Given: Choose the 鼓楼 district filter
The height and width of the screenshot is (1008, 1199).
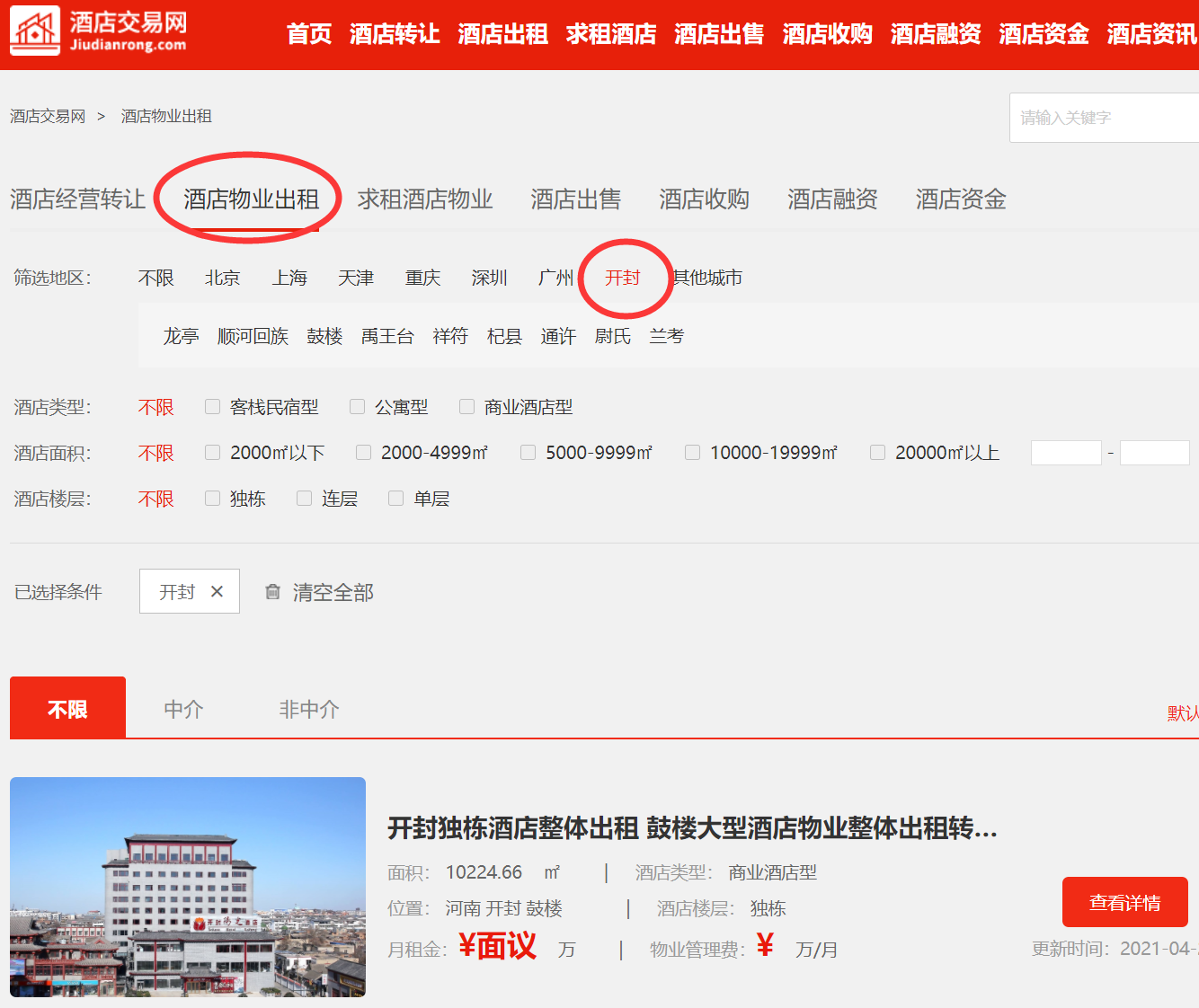Looking at the screenshot, I should 324,336.
